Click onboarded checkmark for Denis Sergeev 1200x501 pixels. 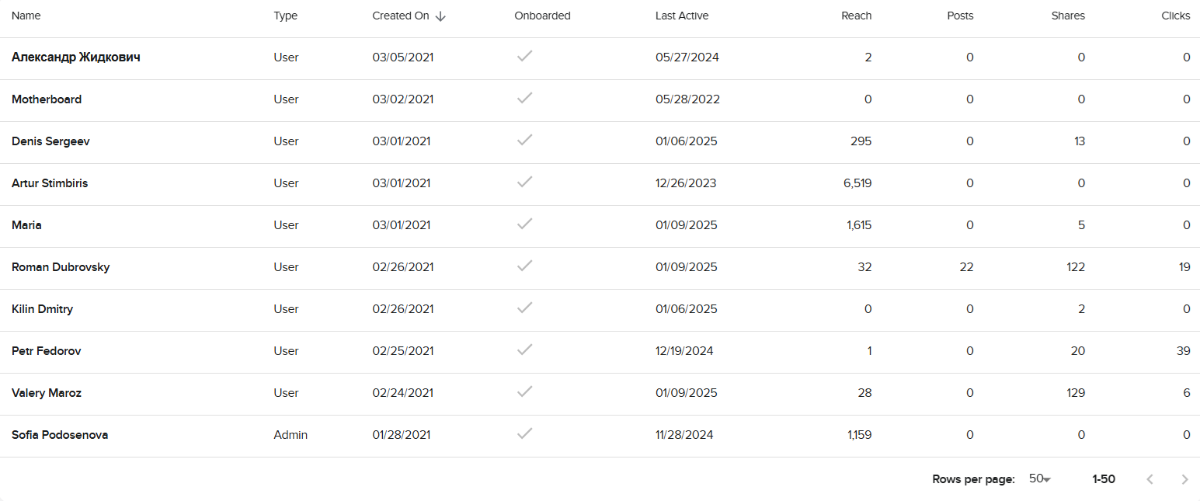pos(524,141)
